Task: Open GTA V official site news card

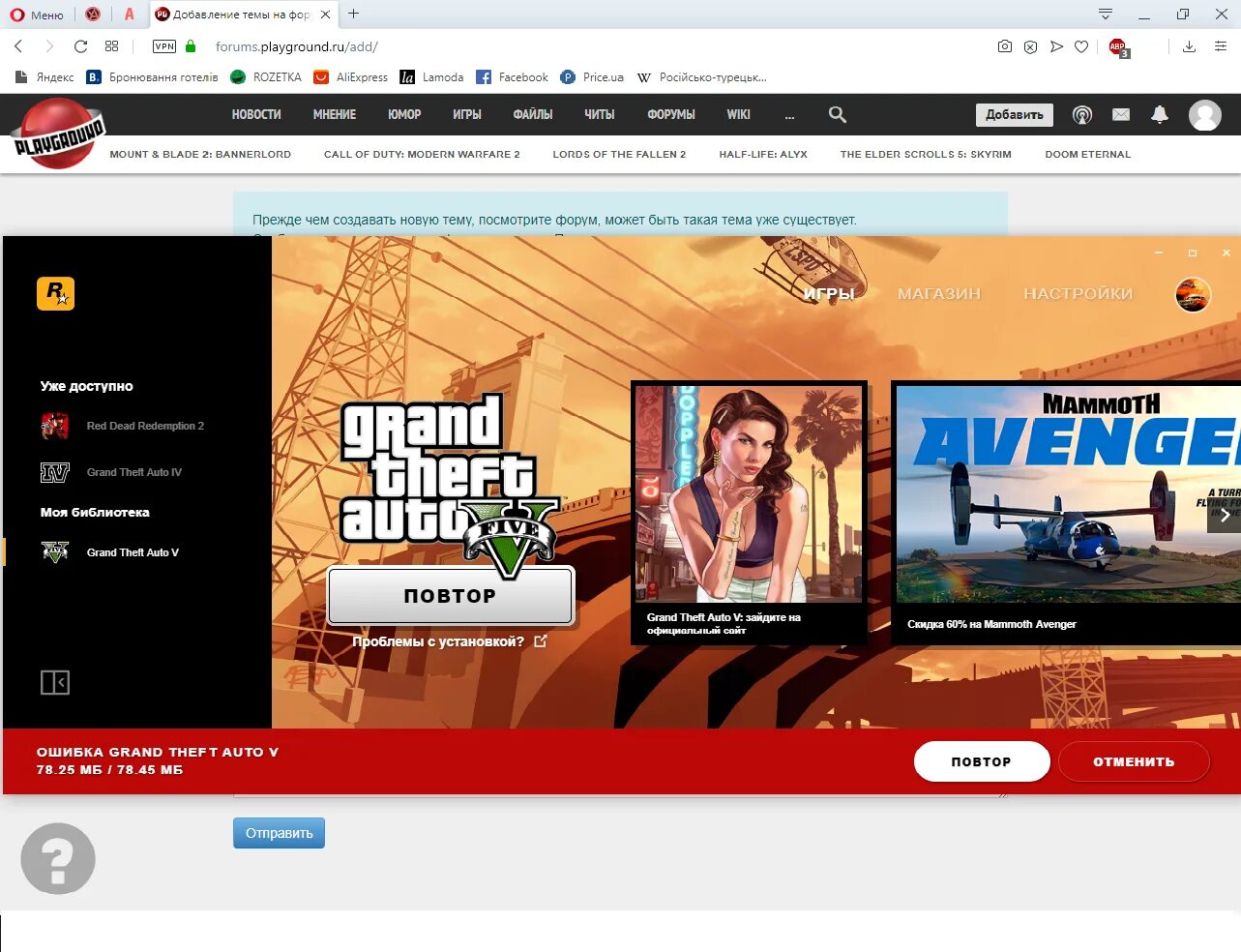Action: [749, 513]
